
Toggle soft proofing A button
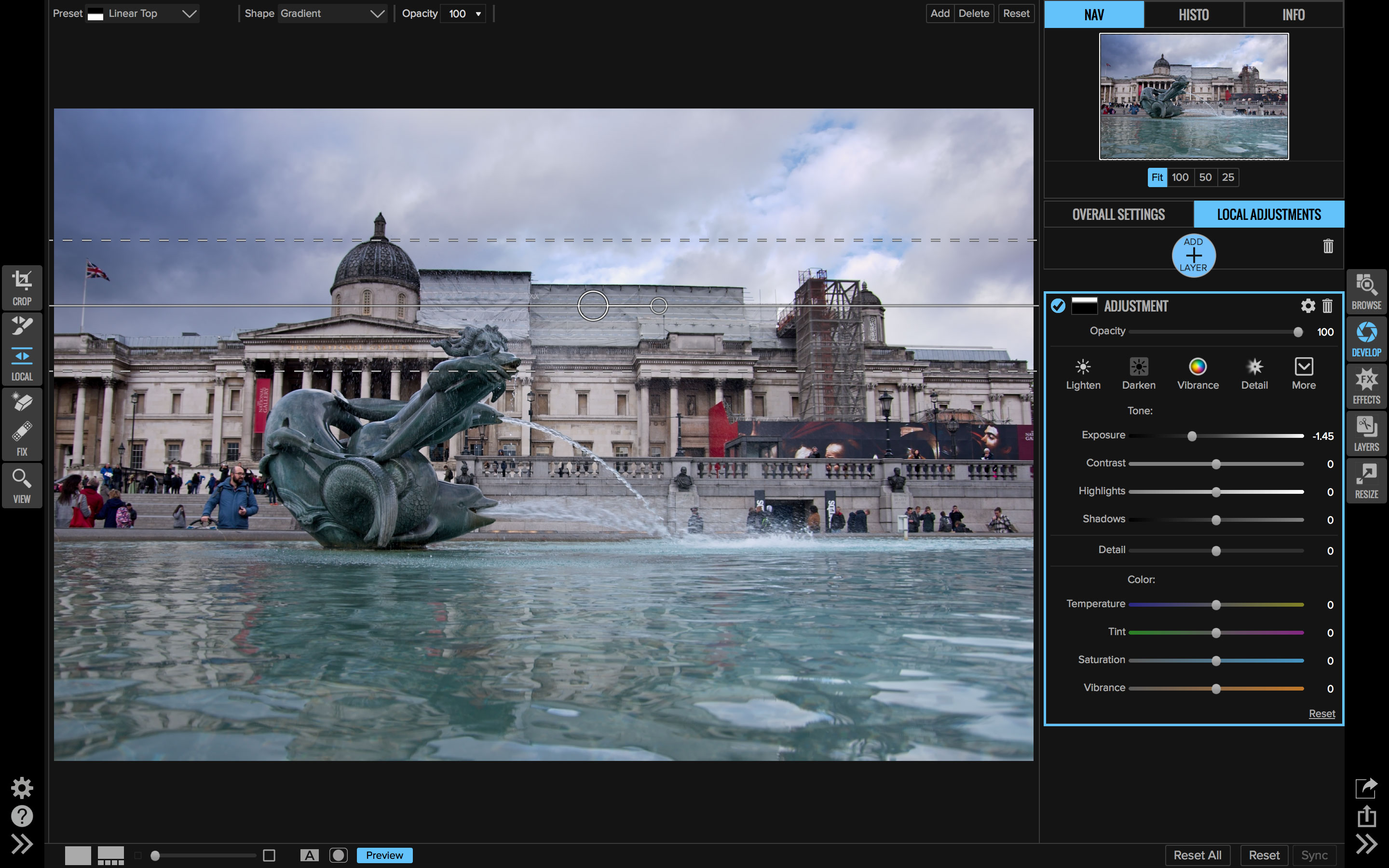(309, 855)
